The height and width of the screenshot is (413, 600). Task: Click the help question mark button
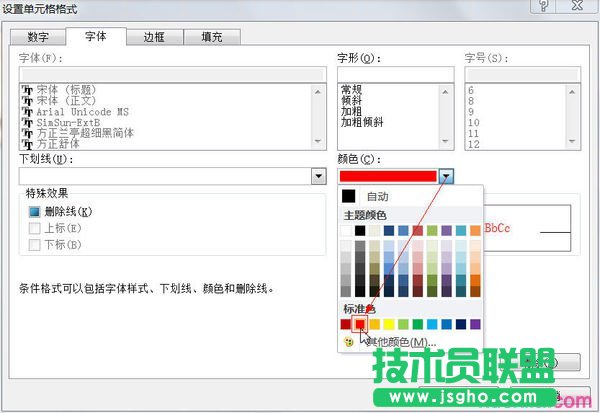tap(545, 5)
